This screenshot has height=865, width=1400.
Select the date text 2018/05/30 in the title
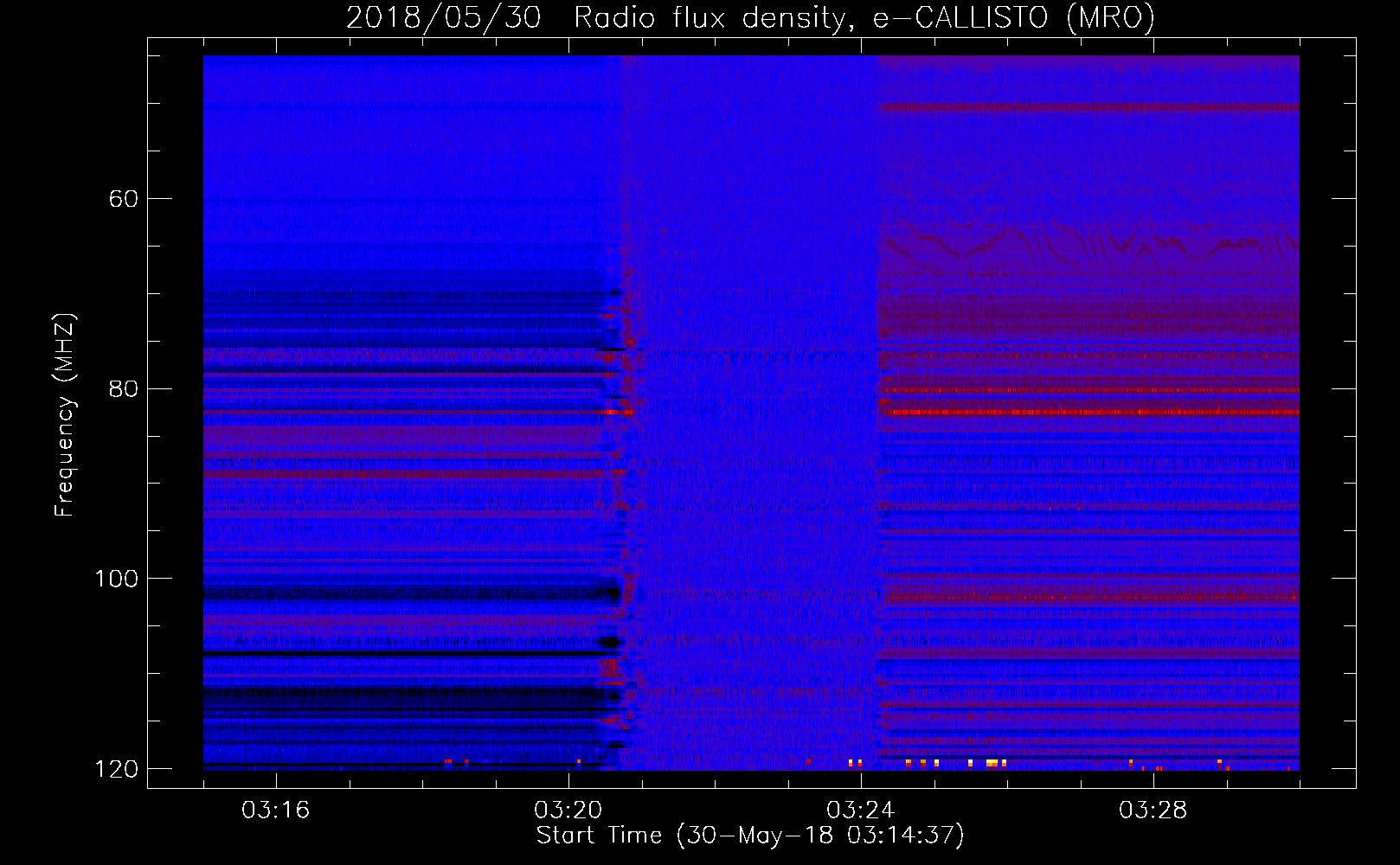pos(444,17)
